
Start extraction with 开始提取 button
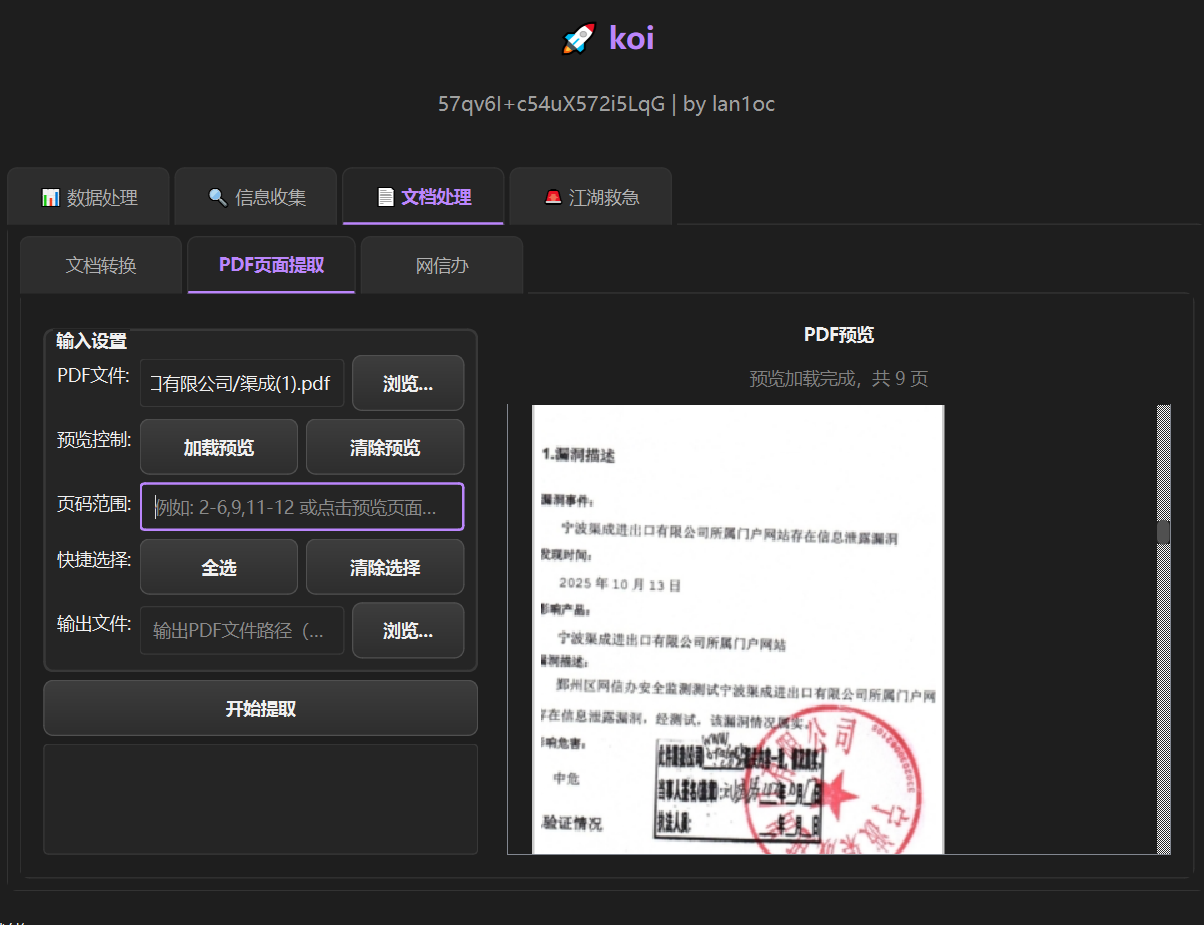click(x=260, y=709)
